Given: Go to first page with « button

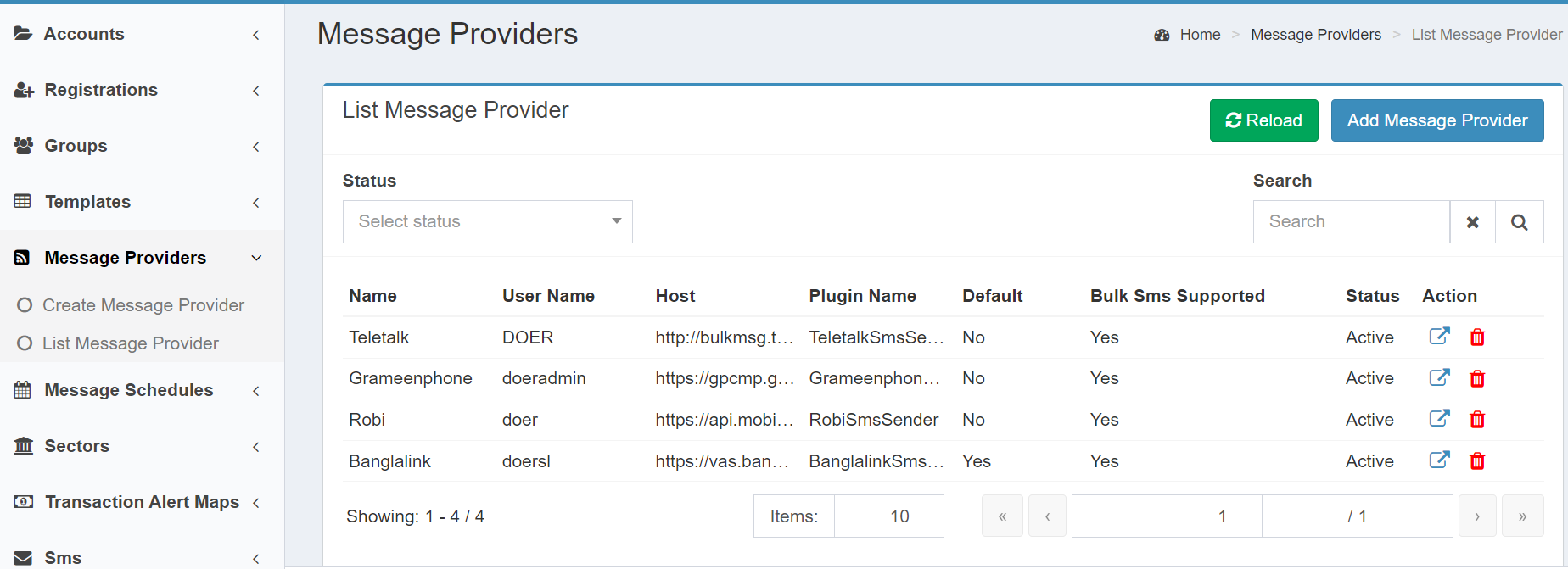Looking at the screenshot, I should click(x=1002, y=516).
